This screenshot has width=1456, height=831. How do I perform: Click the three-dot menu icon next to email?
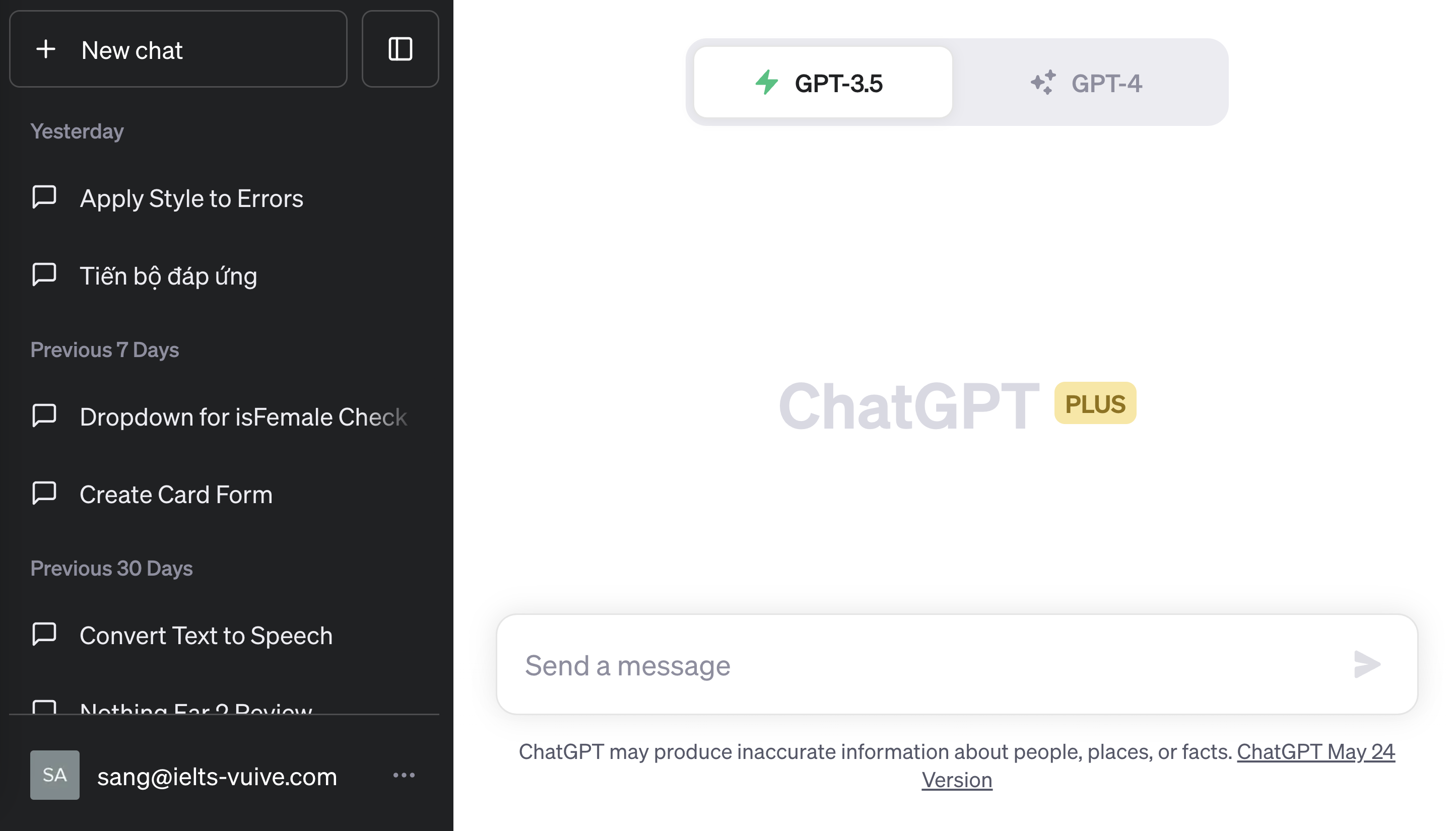(403, 775)
